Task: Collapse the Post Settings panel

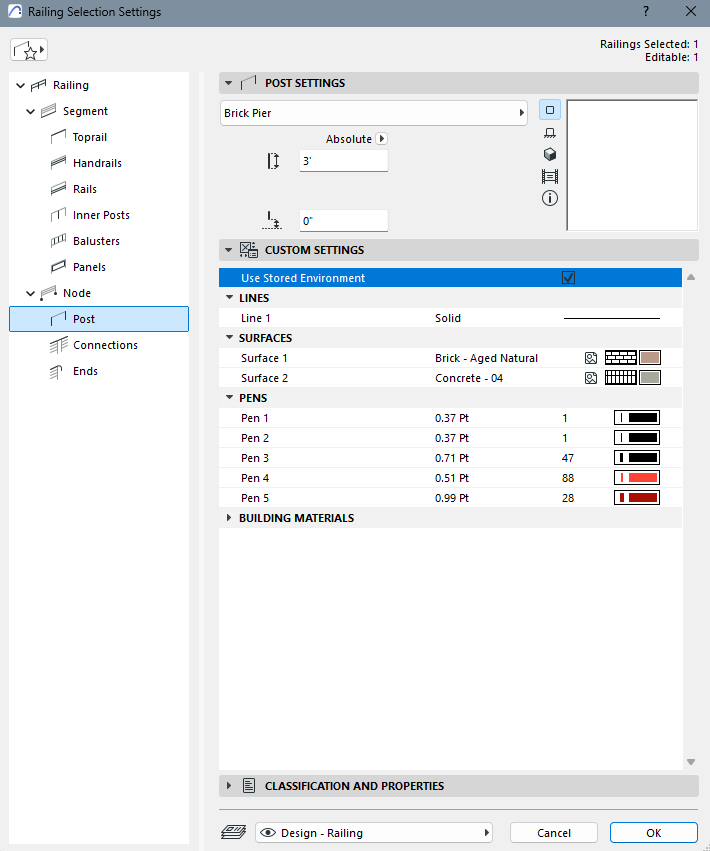Action: 229,83
